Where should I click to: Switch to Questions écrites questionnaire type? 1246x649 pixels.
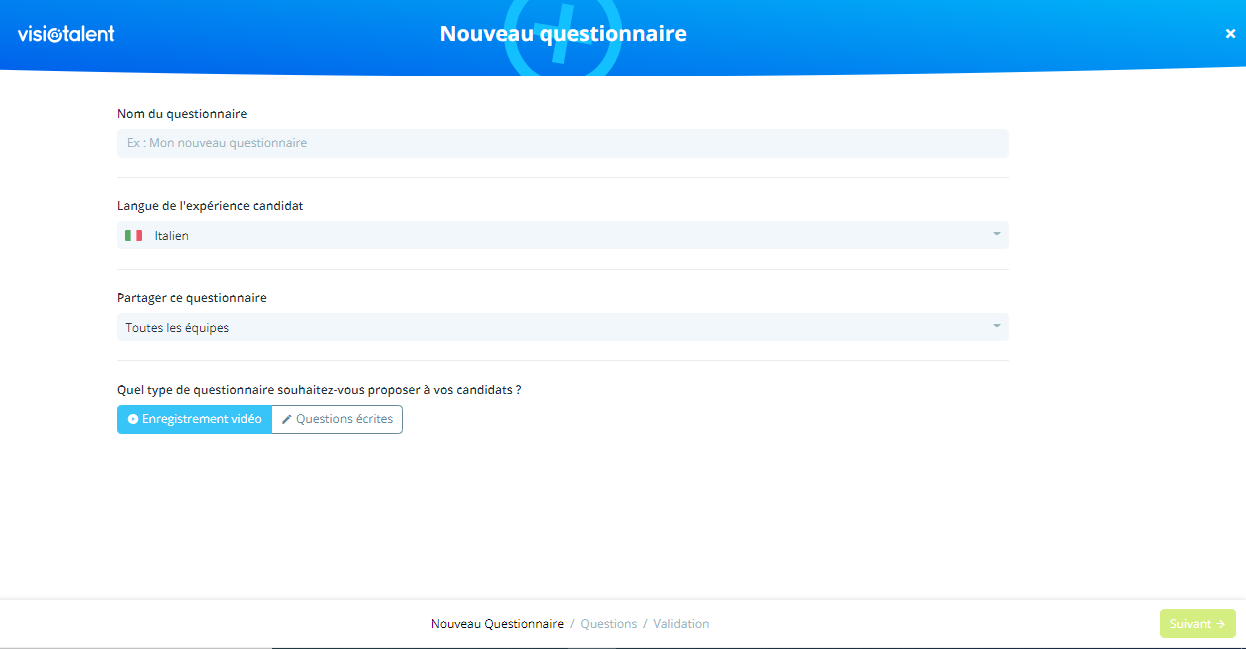tap(338, 419)
